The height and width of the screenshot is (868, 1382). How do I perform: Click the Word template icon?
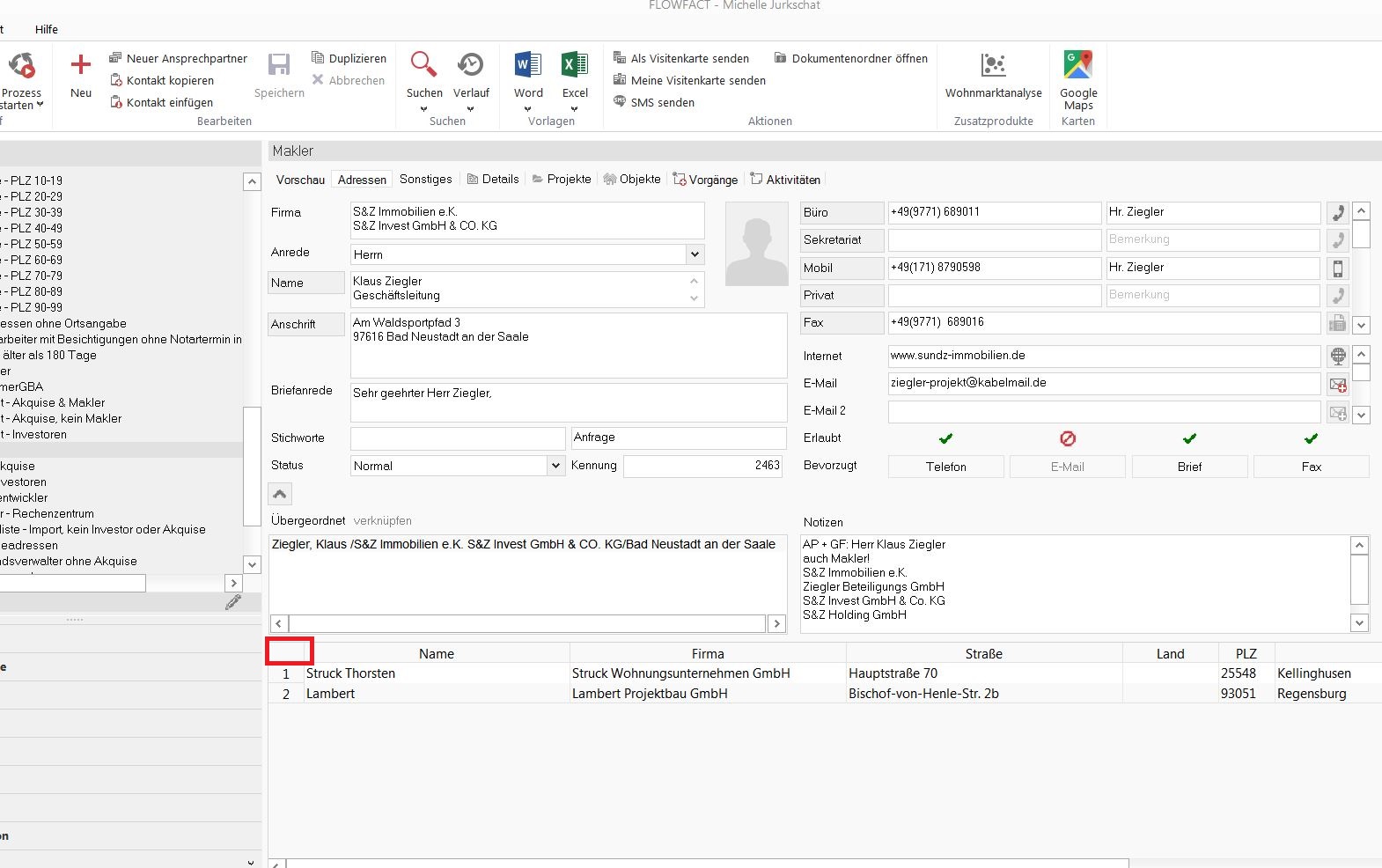pyautogui.click(x=528, y=66)
